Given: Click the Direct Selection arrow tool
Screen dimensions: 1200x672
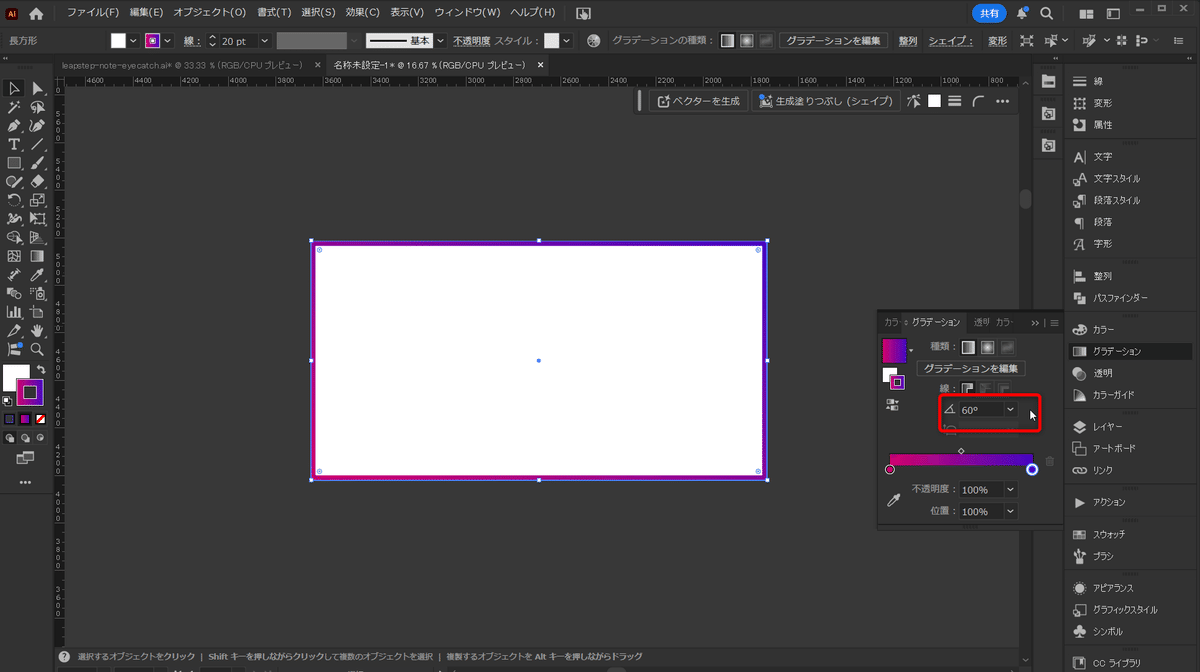Looking at the screenshot, I should 37,89.
